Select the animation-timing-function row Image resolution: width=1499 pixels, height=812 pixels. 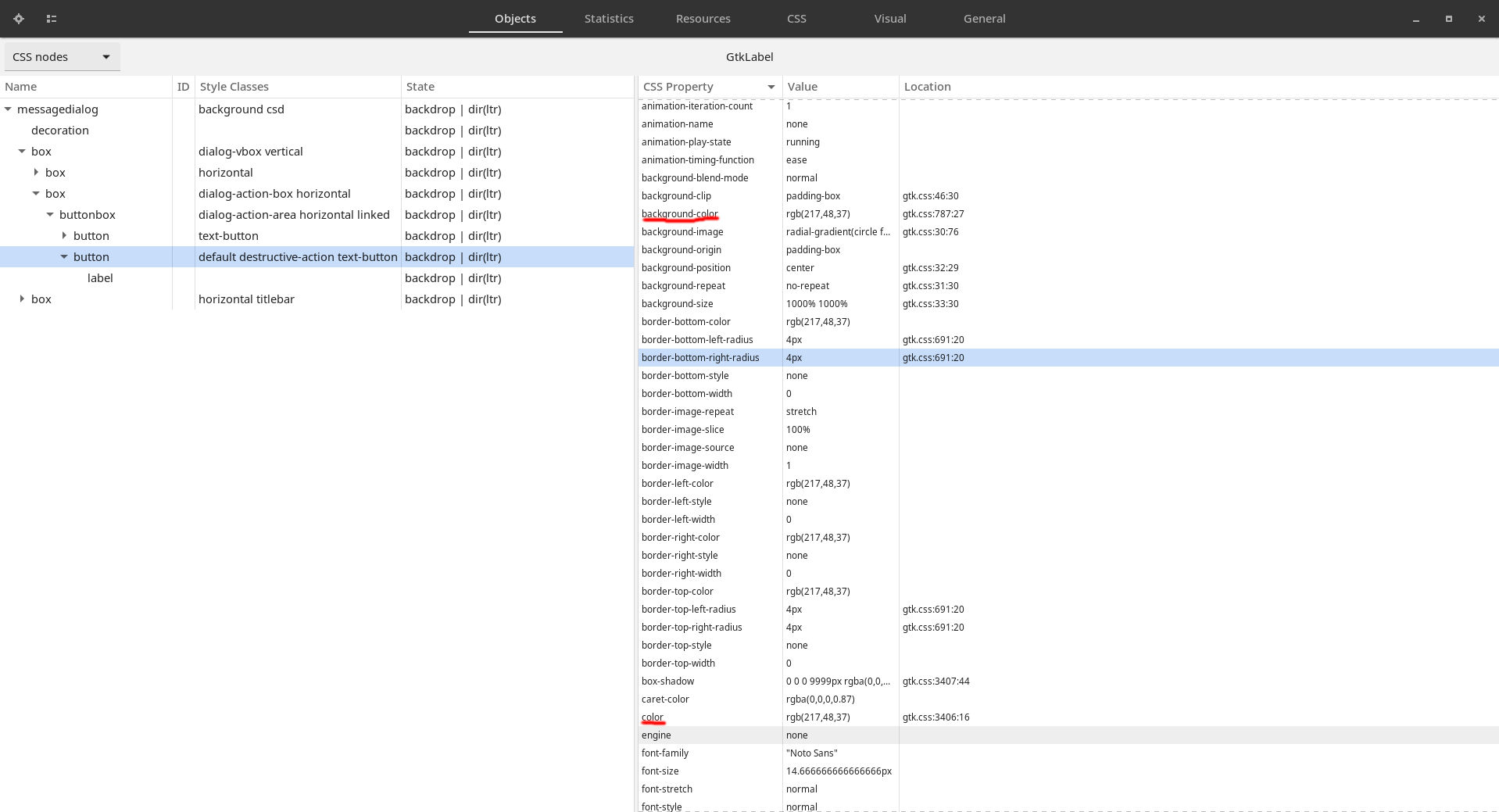[1068, 160]
